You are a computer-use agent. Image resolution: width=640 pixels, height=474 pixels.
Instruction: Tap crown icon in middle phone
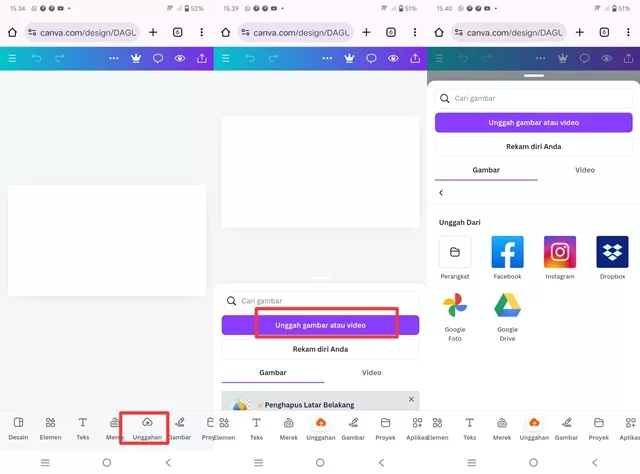pyautogui.click(x=349, y=58)
